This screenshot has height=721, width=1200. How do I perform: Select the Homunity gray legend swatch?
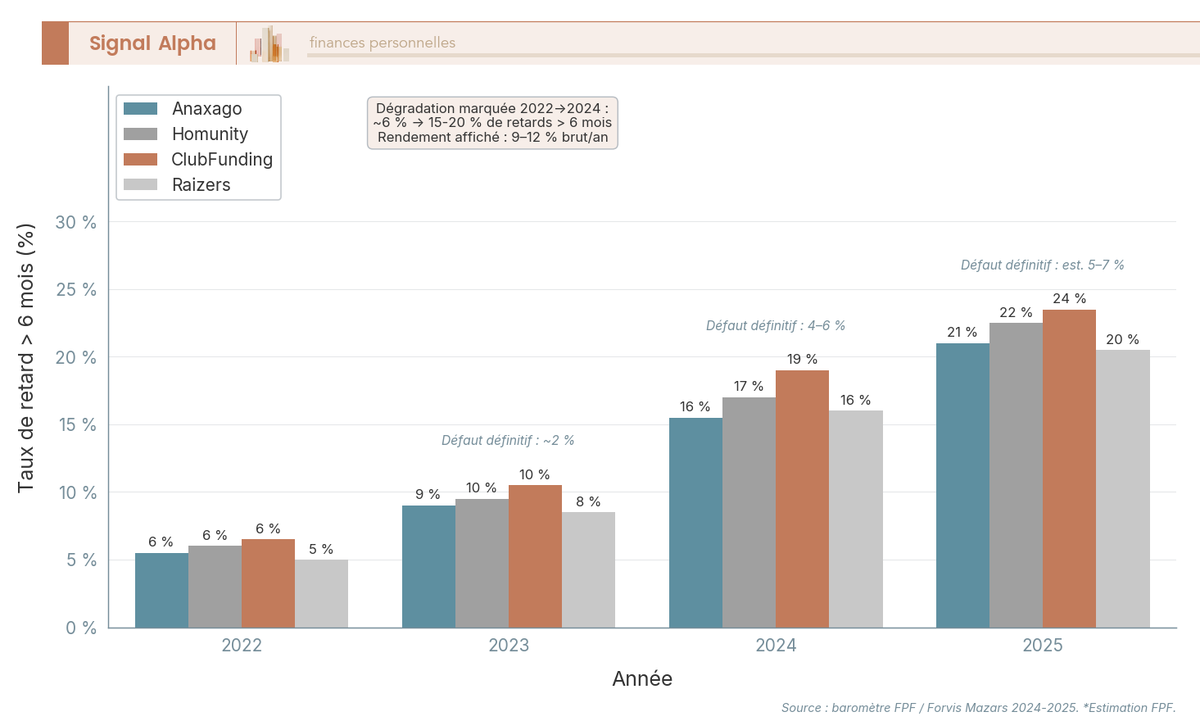point(140,134)
